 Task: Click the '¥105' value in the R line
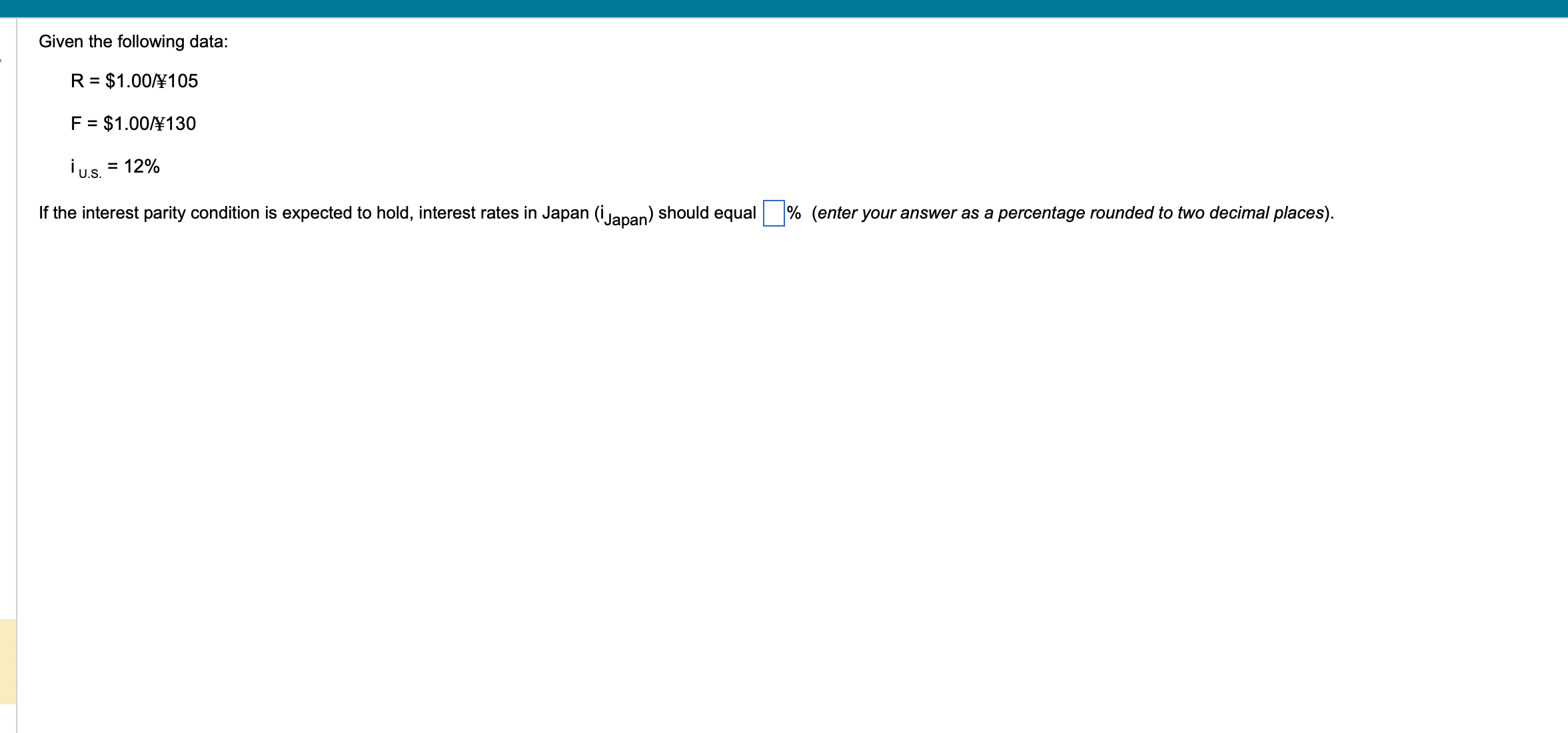tap(177, 81)
